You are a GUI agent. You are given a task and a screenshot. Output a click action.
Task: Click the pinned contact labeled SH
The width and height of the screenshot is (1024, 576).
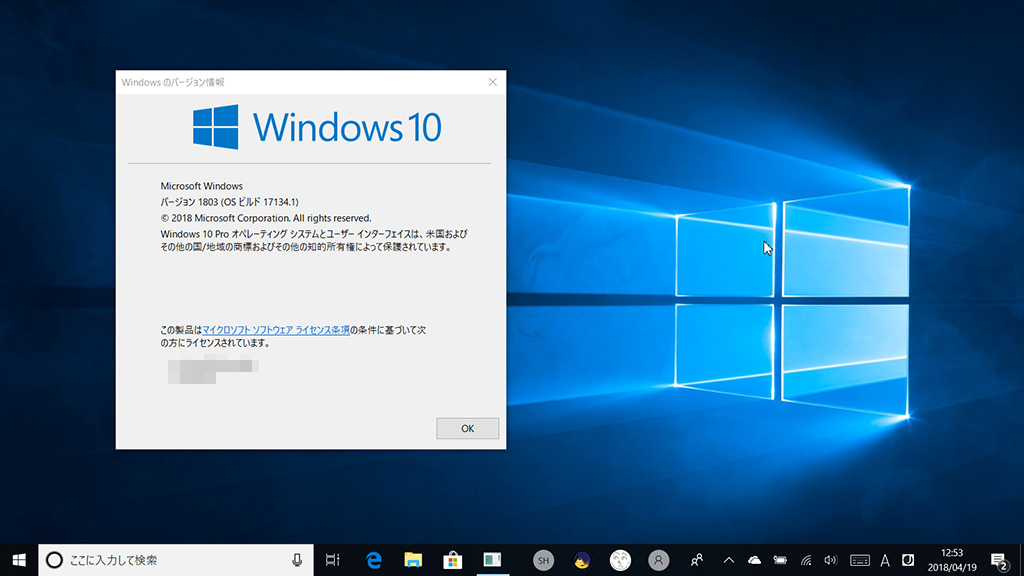543,560
